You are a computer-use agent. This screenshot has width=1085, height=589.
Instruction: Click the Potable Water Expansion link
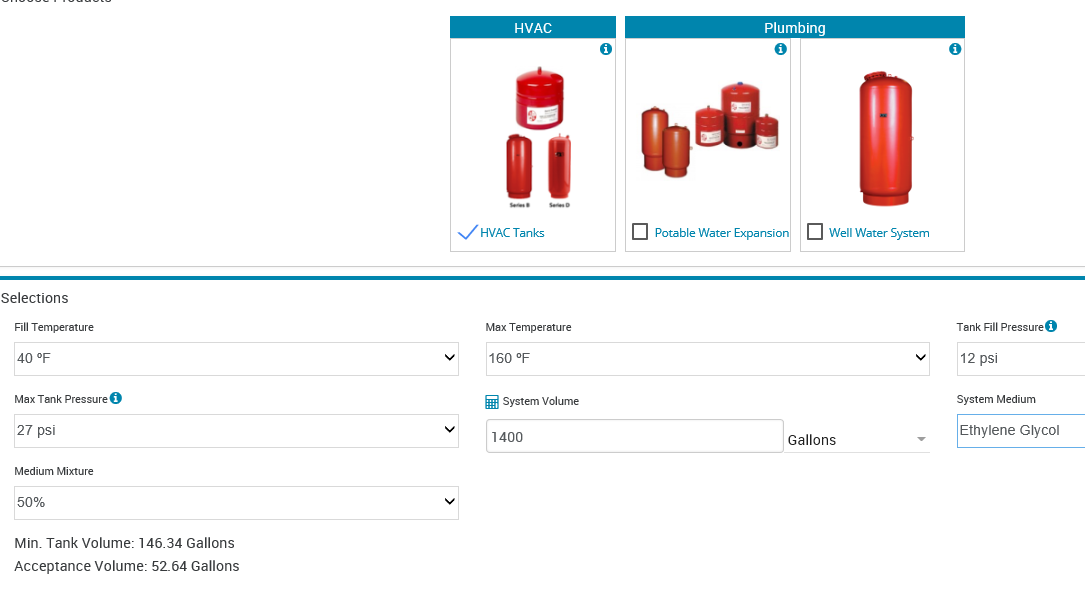[x=722, y=233]
